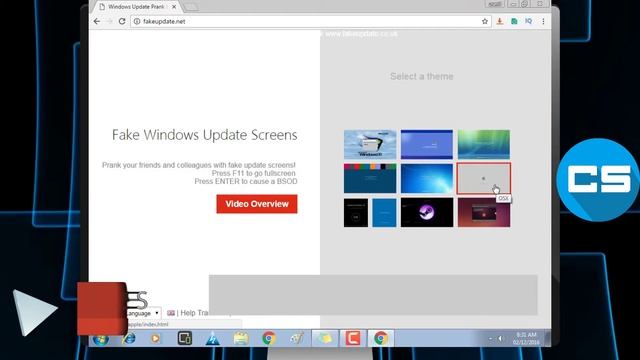Select the Windows 98 theme thumbnail
Image resolution: width=640 pixels, height=360 pixels.
coord(370,144)
